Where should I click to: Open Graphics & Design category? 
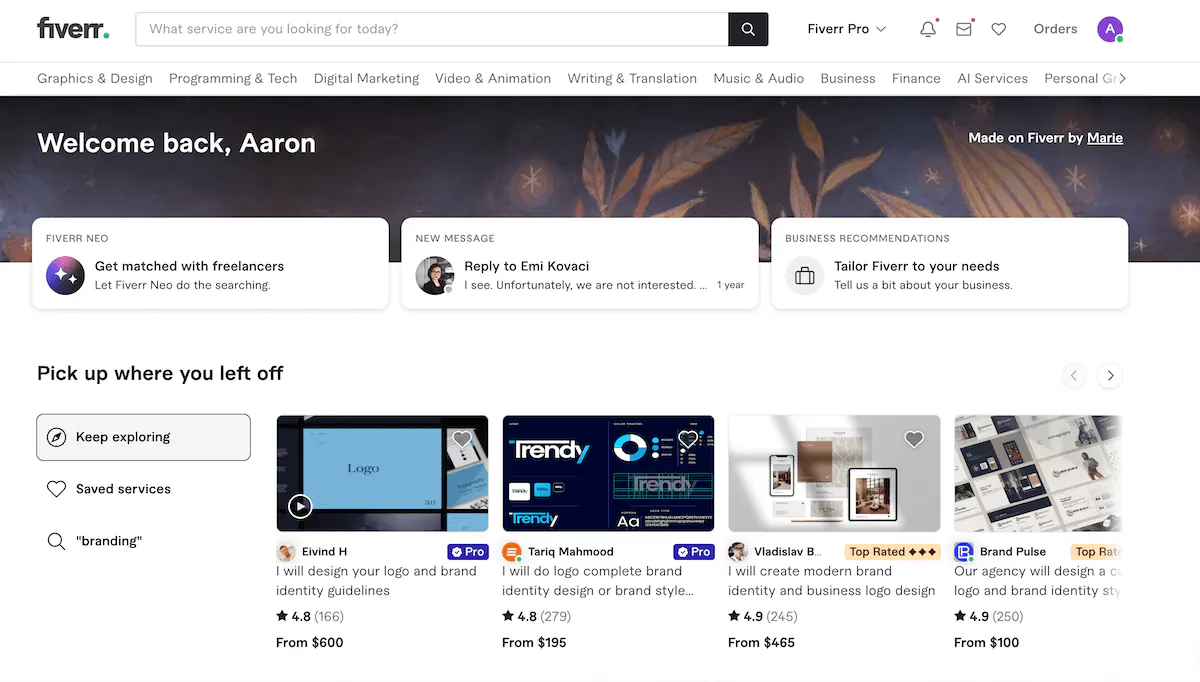tap(95, 78)
